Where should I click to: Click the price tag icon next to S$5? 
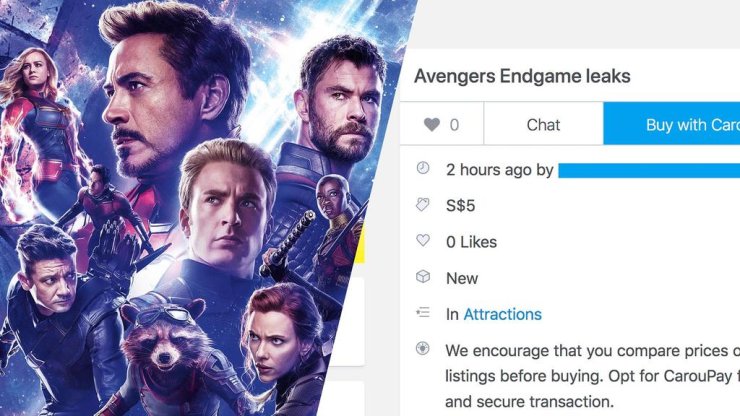click(423, 204)
